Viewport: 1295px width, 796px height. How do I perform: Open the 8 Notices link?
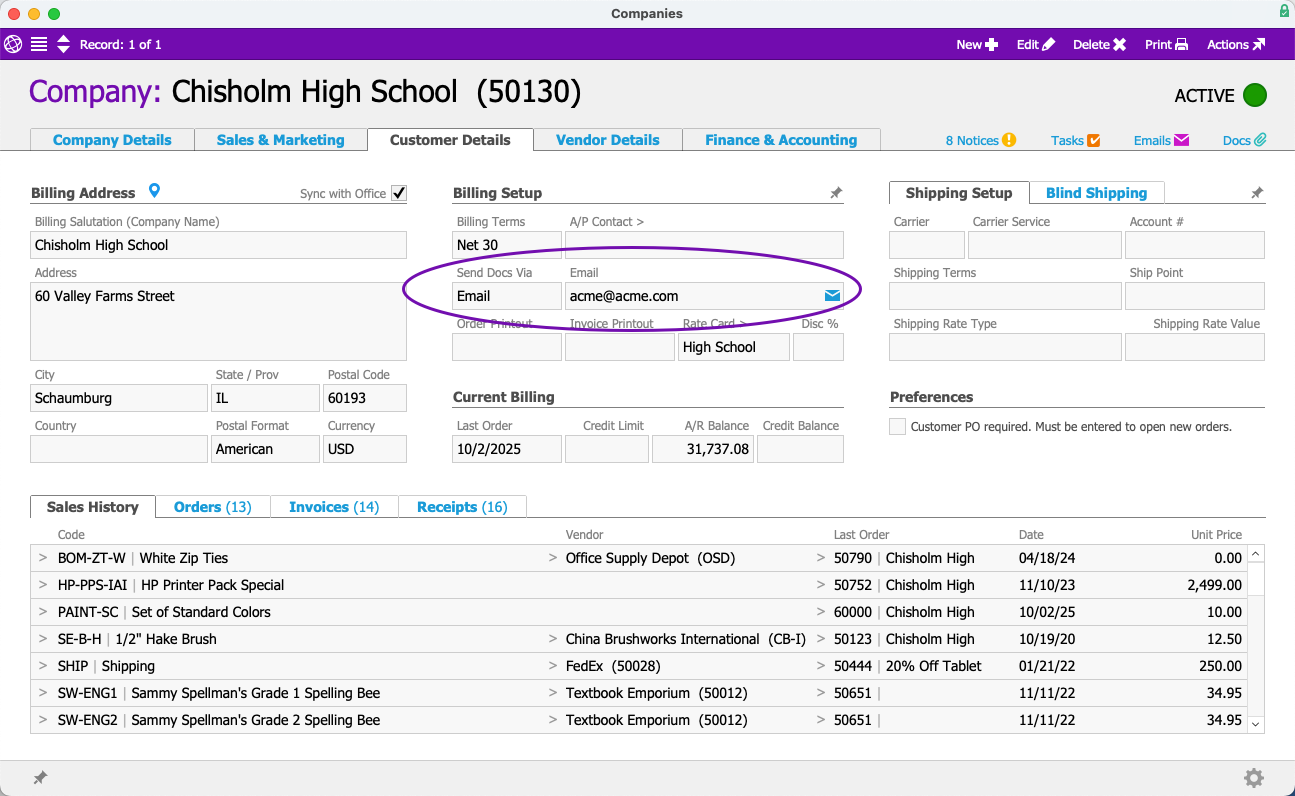coord(980,140)
